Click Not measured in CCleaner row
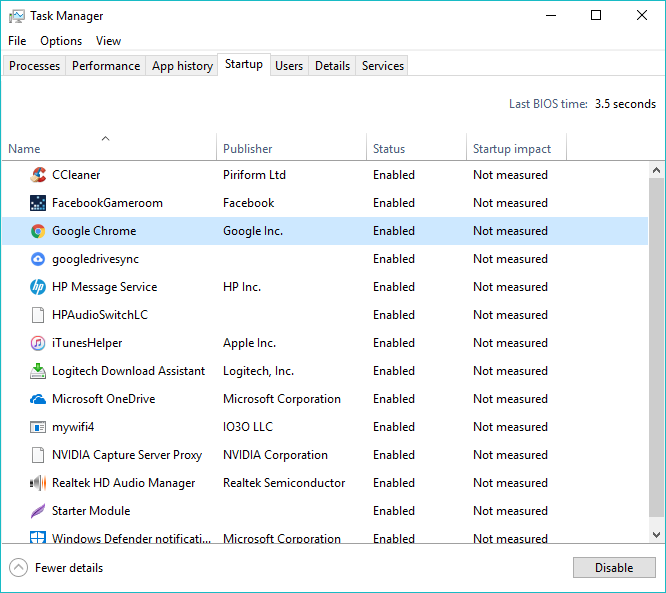Viewport: 666px width, 593px height. tap(510, 175)
